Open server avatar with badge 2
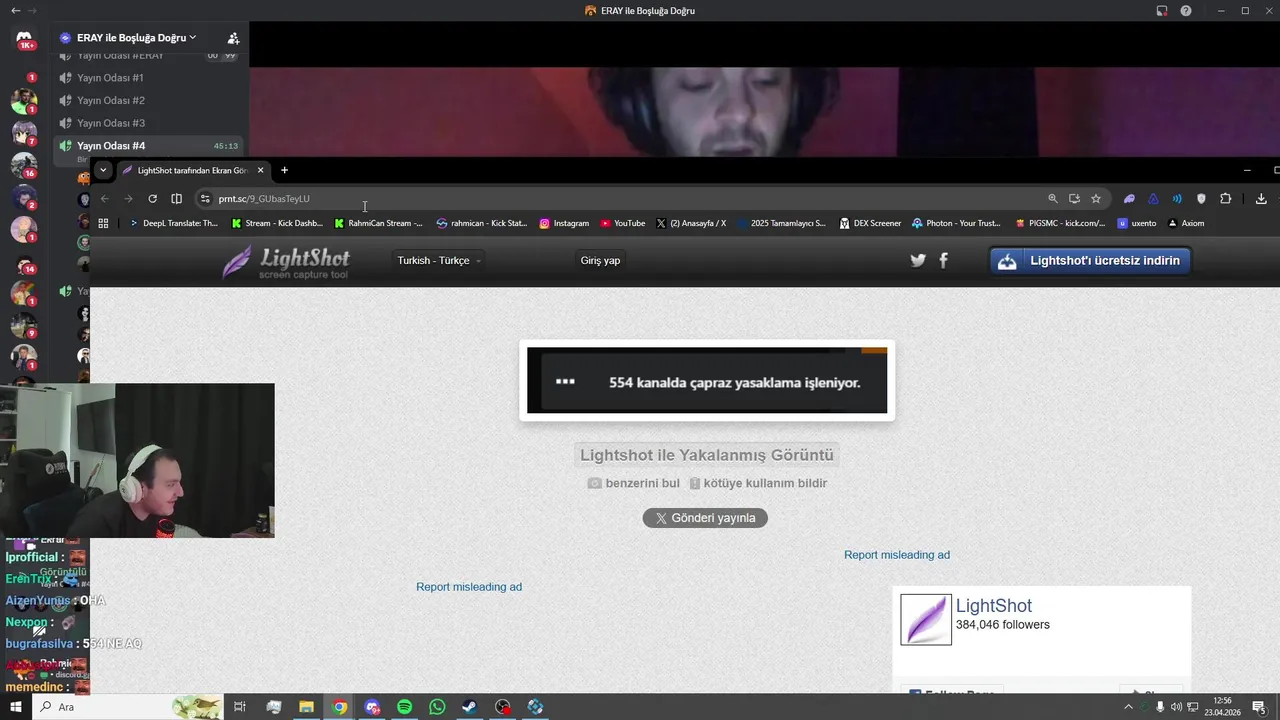 24,197
